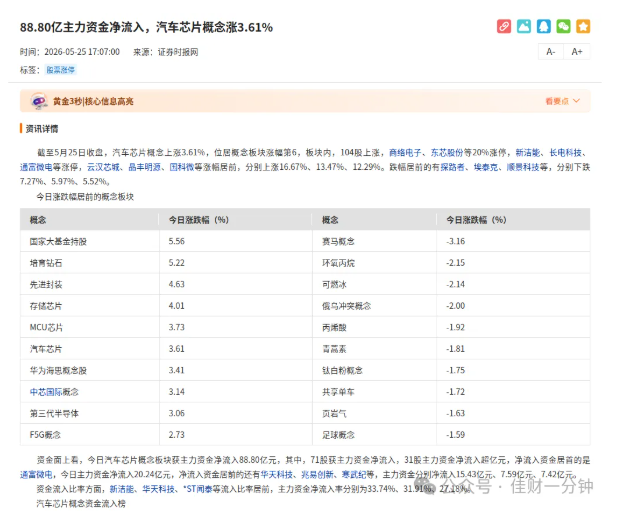Click the red copy-link share icon
Viewport: 619px width, 523px height.
point(504,26)
